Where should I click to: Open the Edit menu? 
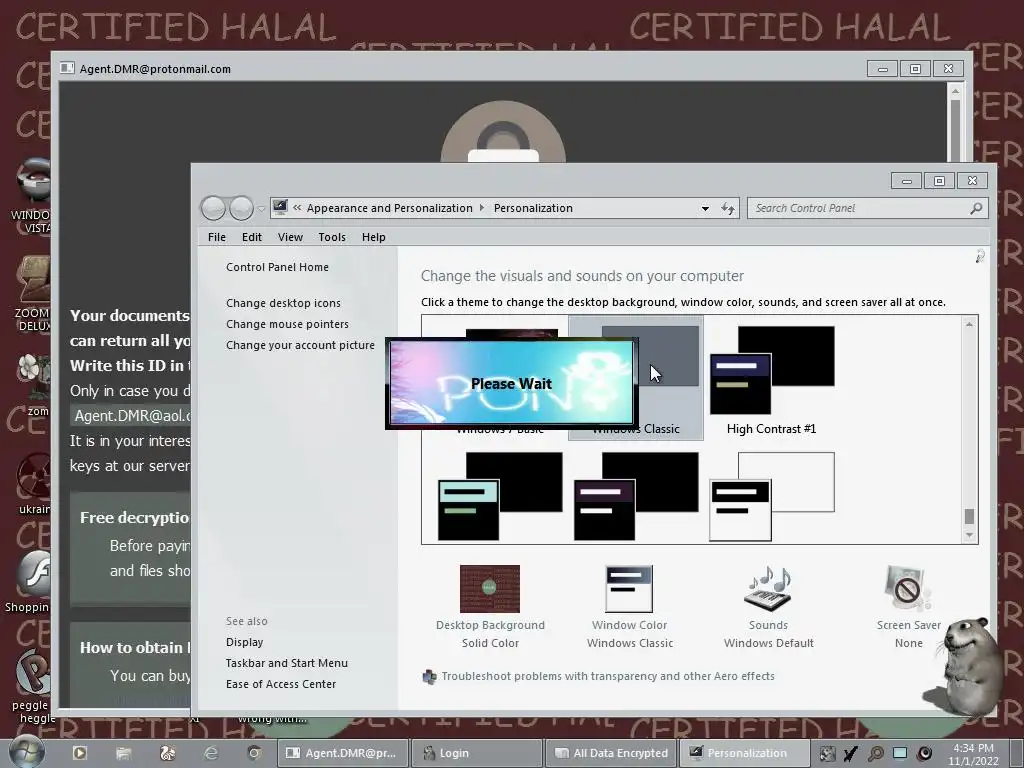pyautogui.click(x=251, y=237)
